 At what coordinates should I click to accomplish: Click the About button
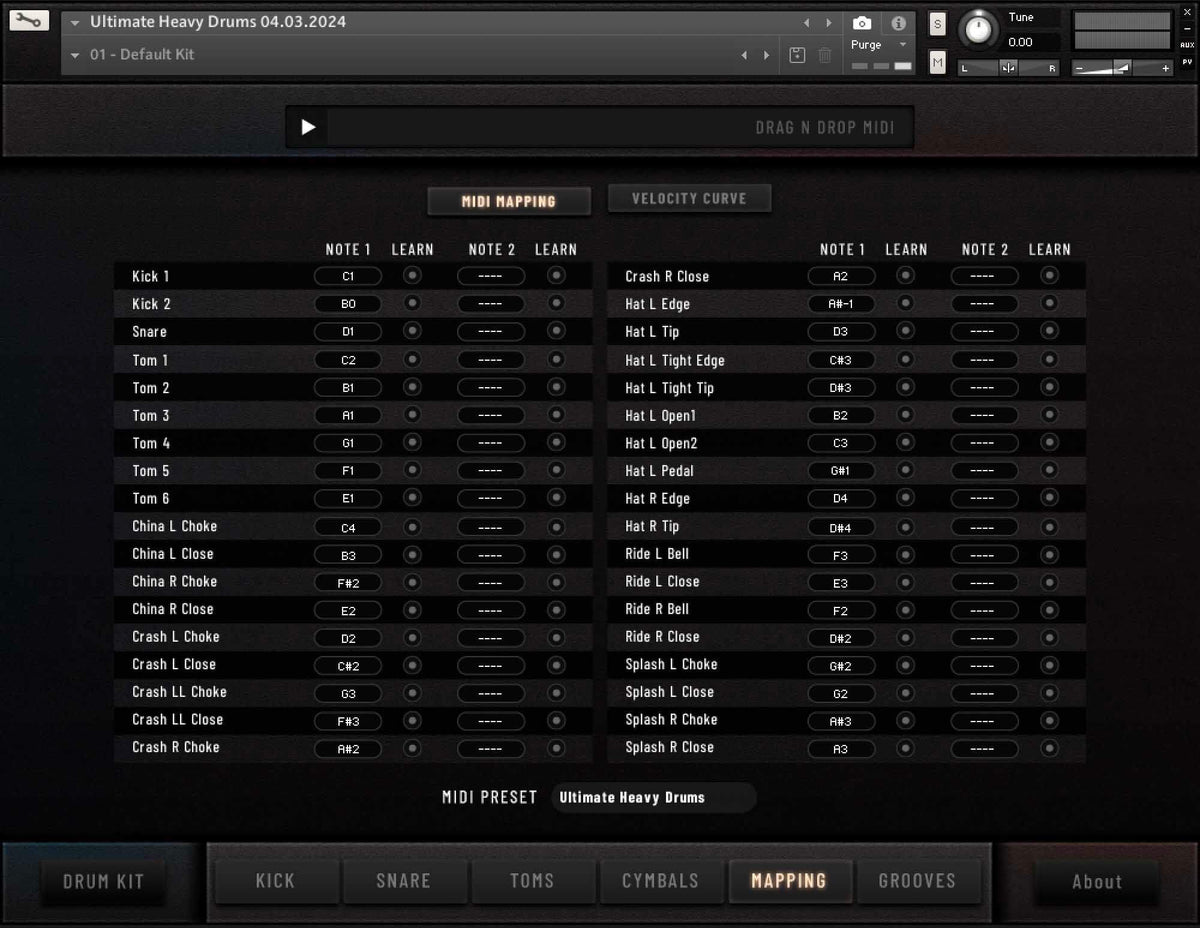pyautogui.click(x=1097, y=882)
